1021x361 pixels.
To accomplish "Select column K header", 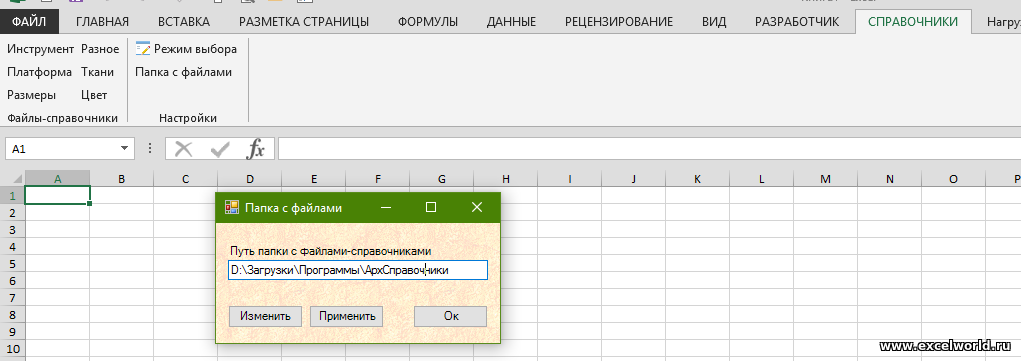I will [x=697, y=179].
